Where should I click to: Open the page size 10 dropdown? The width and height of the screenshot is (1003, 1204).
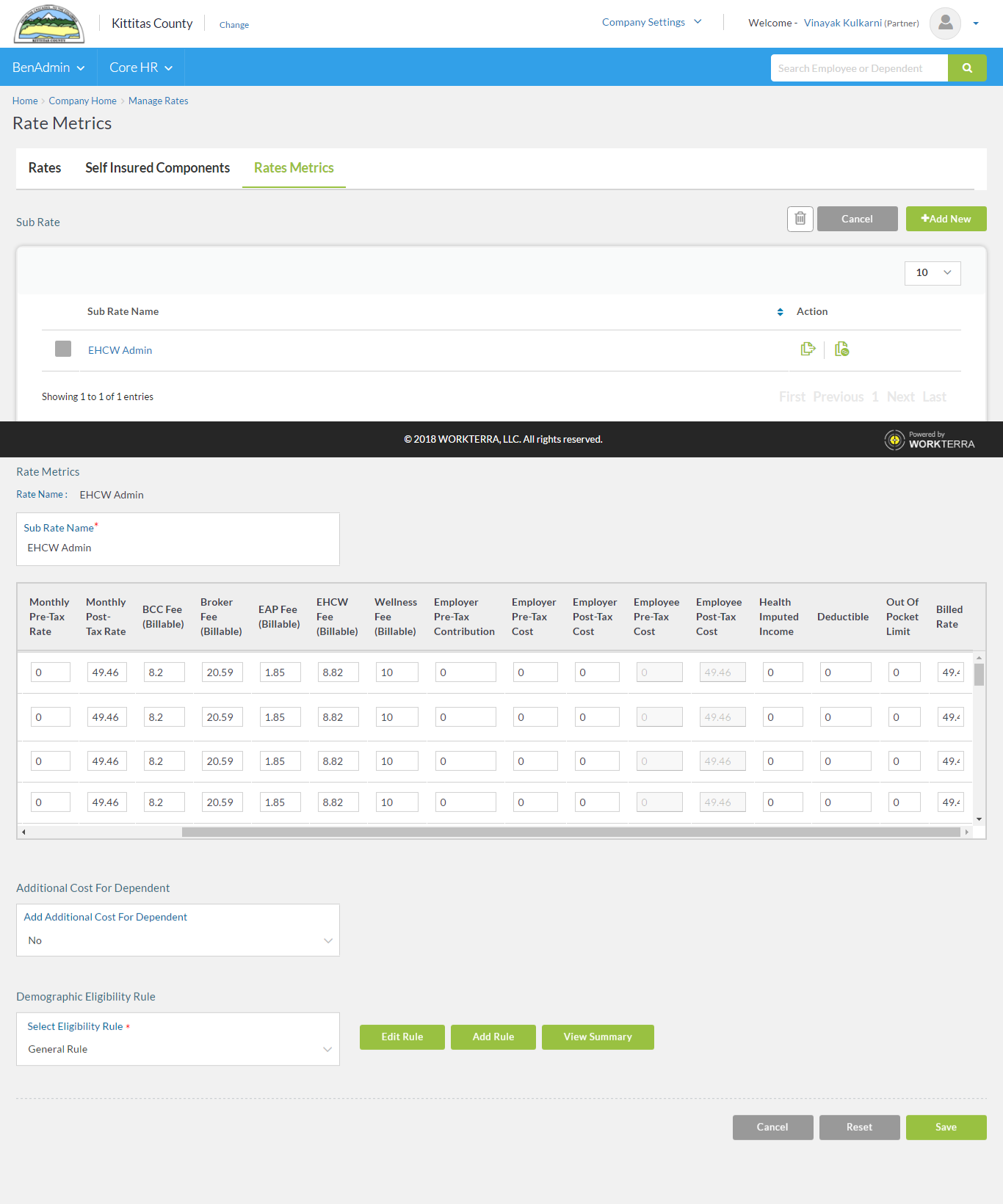[x=933, y=273]
